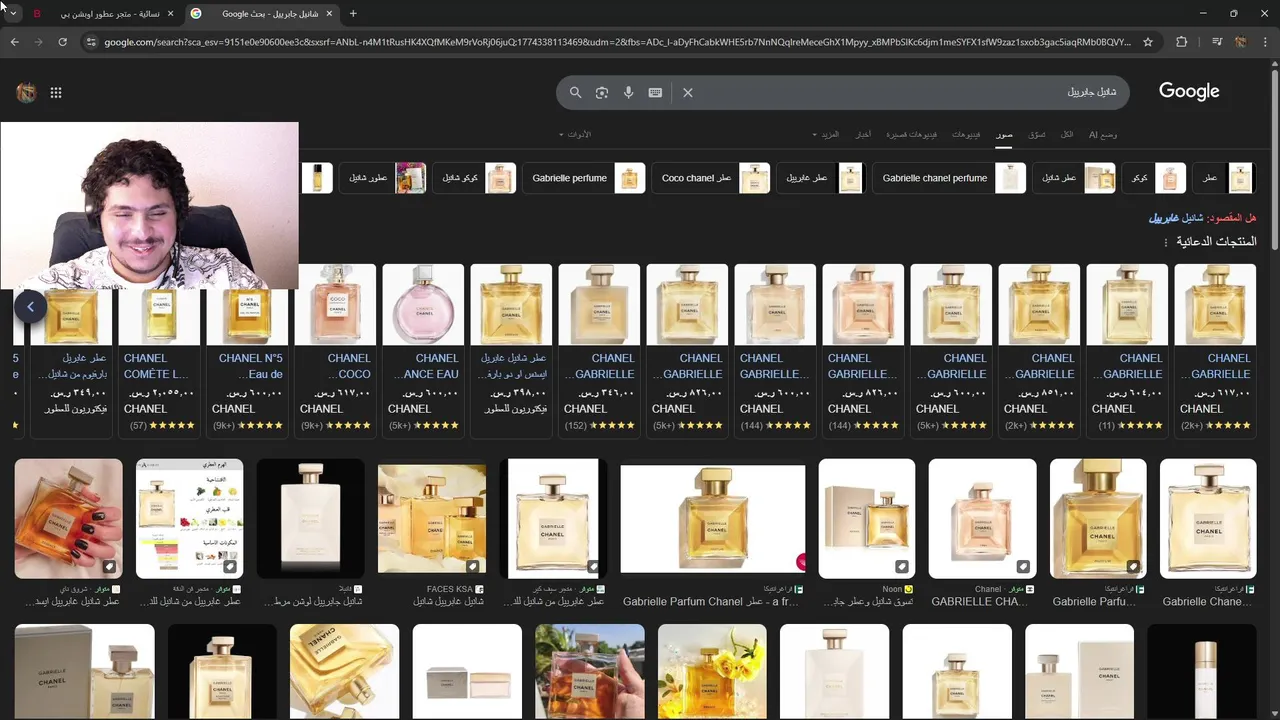Close the Google search tab
1280x720 pixels.
(x=329, y=14)
